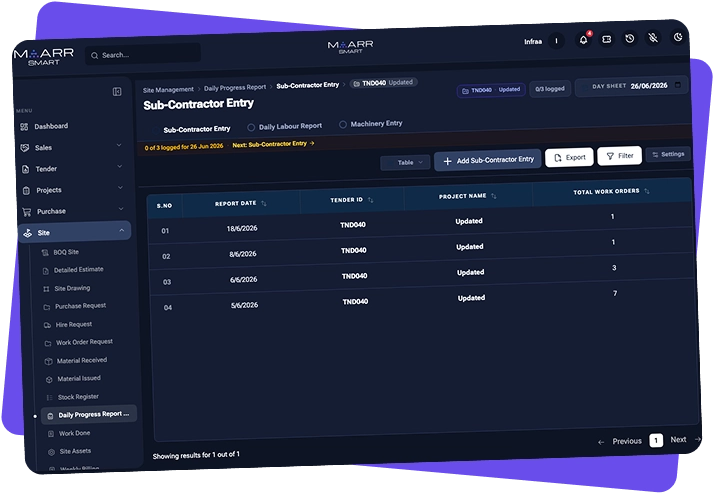Screen dimensions: 715x494
Task: Open Site Drawing submenu item
Action: 67,288
